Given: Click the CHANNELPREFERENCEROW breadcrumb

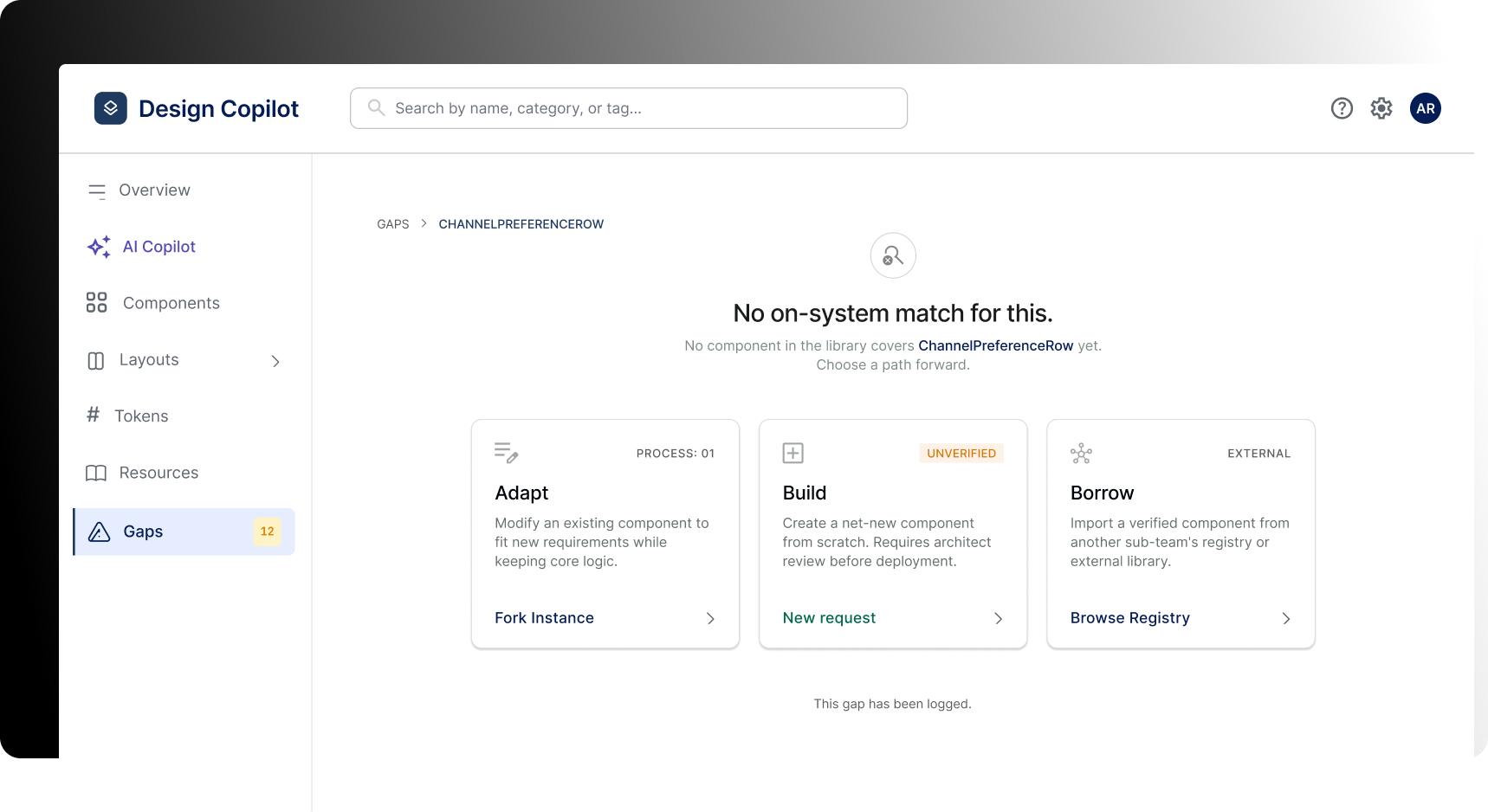Looking at the screenshot, I should pyautogui.click(x=521, y=224).
